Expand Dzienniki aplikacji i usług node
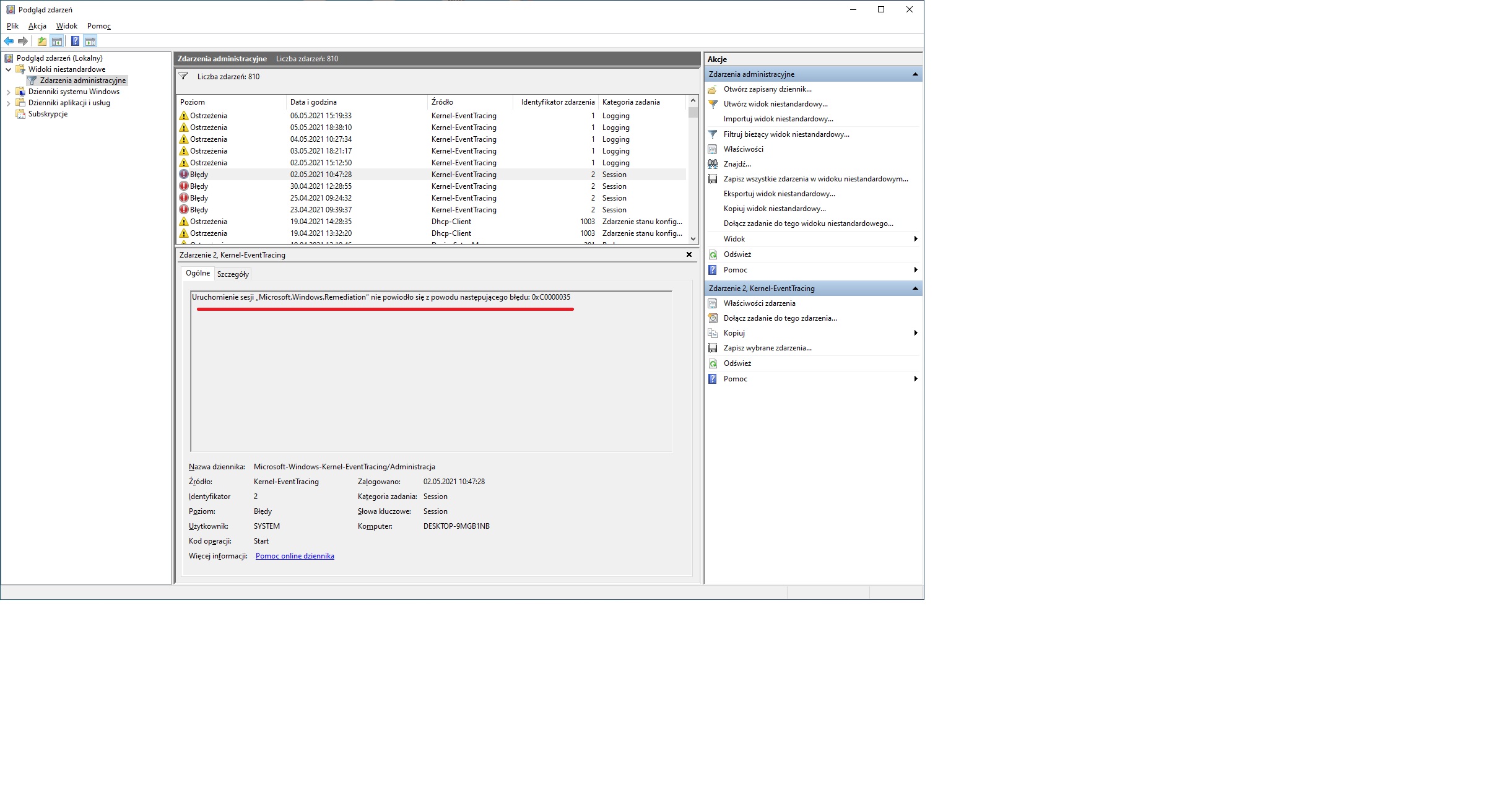1512x790 pixels. pos(9,103)
